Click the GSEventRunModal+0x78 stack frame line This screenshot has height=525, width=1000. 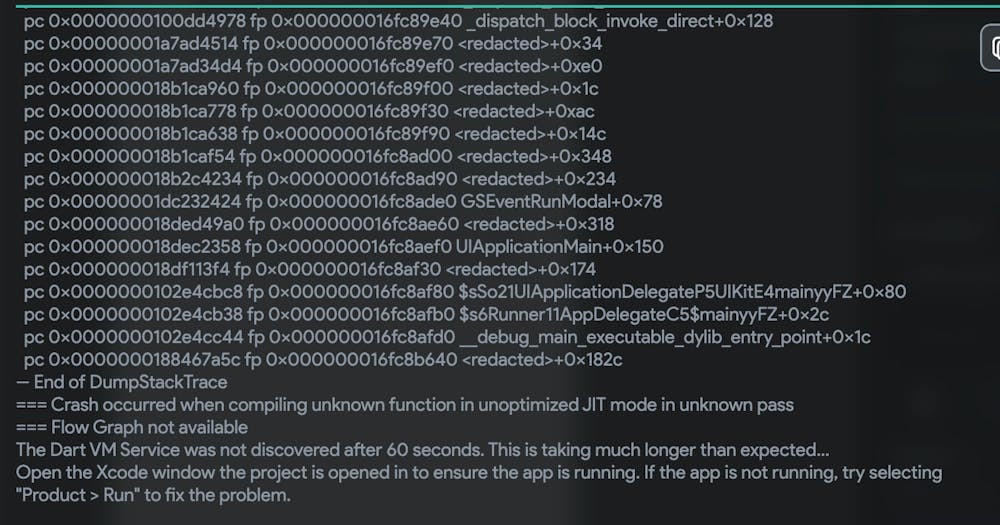(343, 202)
